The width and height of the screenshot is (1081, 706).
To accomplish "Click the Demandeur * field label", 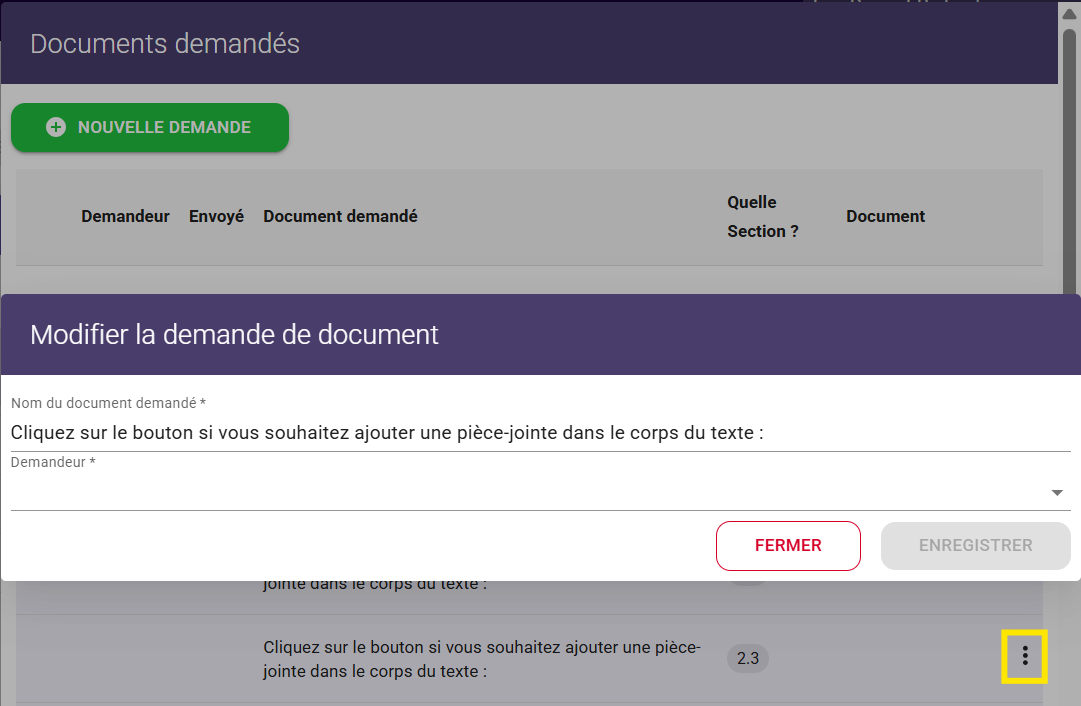I will click(x=53, y=463).
